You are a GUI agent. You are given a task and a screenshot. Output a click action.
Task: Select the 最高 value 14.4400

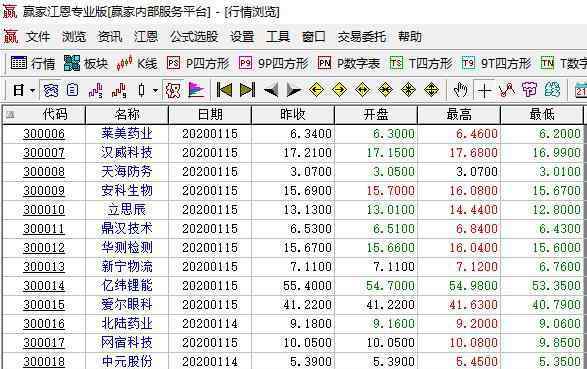click(474, 210)
